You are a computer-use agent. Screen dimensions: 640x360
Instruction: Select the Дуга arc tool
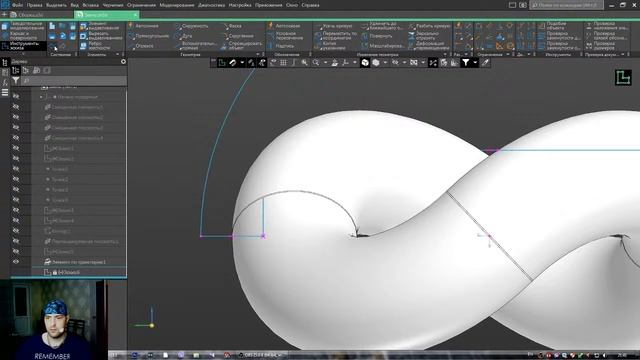(184, 36)
